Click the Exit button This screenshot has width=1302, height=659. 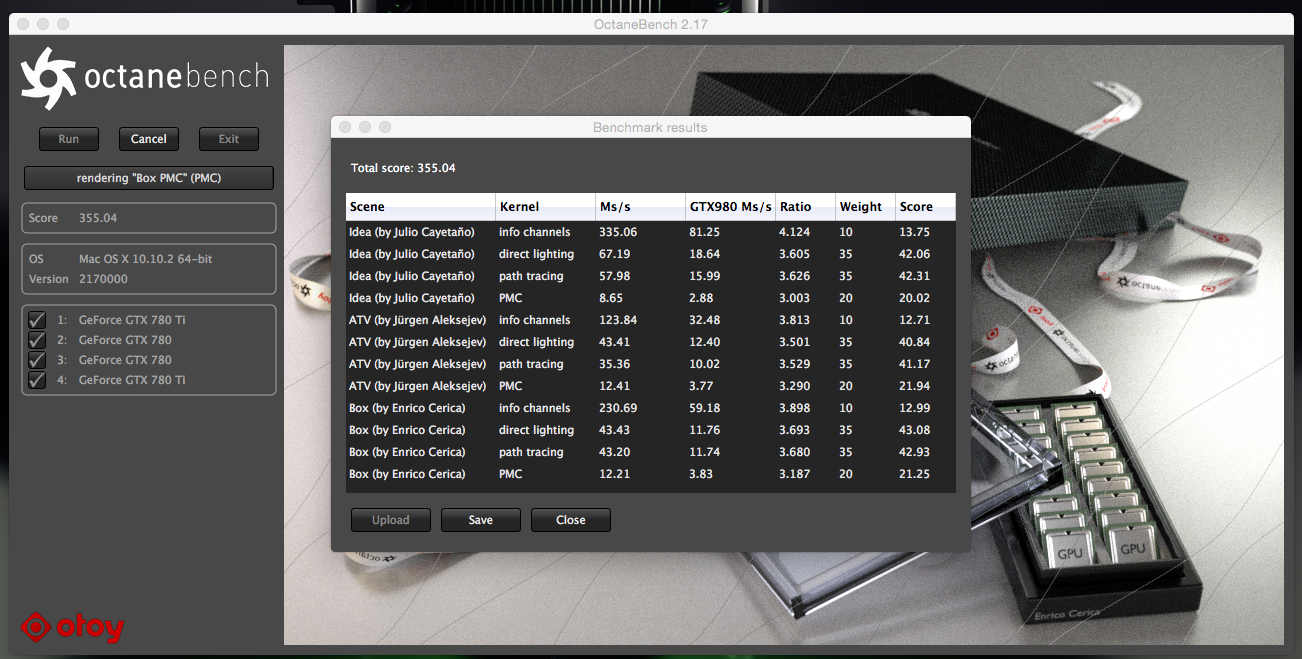click(x=229, y=139)
